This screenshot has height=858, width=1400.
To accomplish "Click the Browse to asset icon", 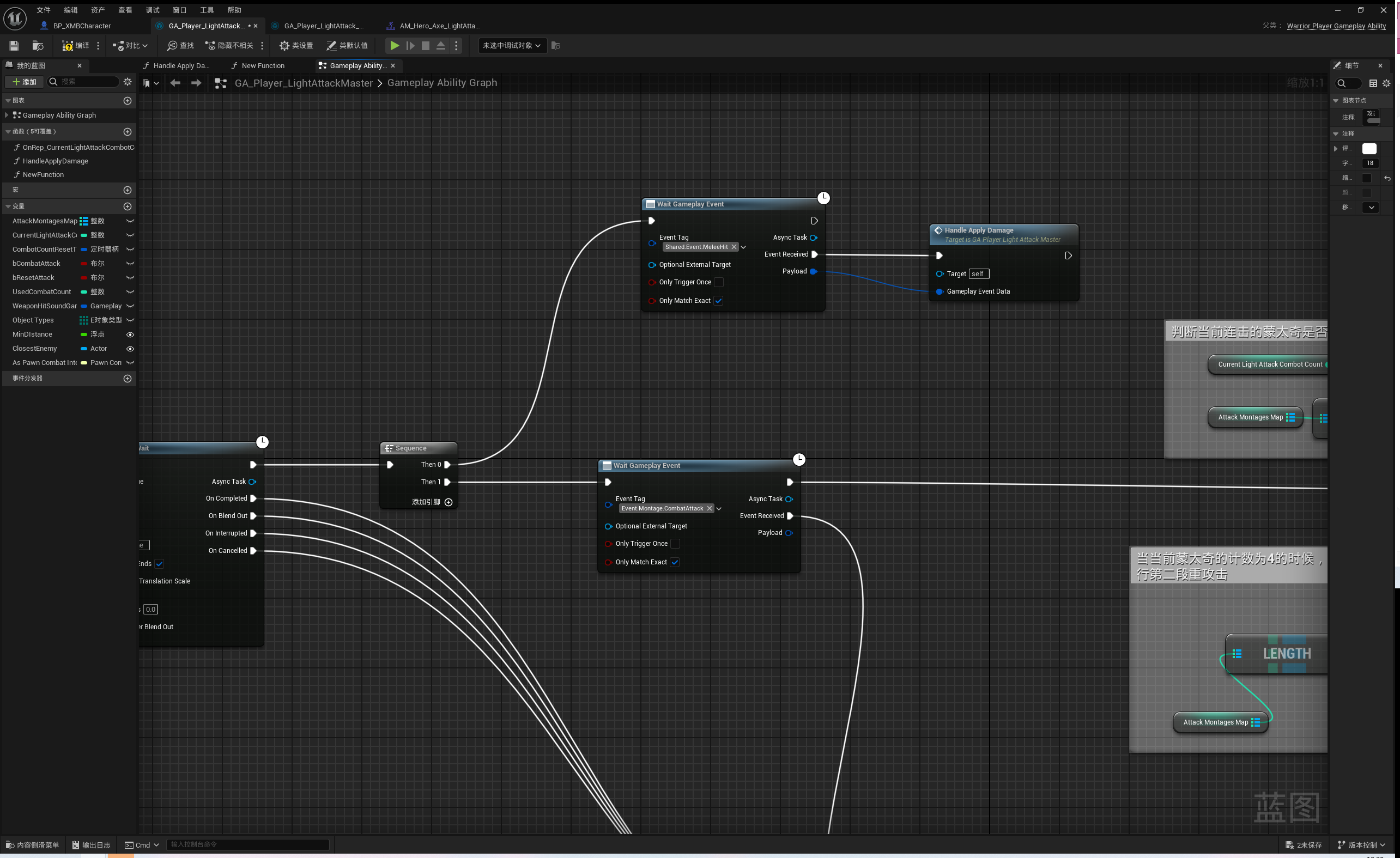I will [38, 45].
